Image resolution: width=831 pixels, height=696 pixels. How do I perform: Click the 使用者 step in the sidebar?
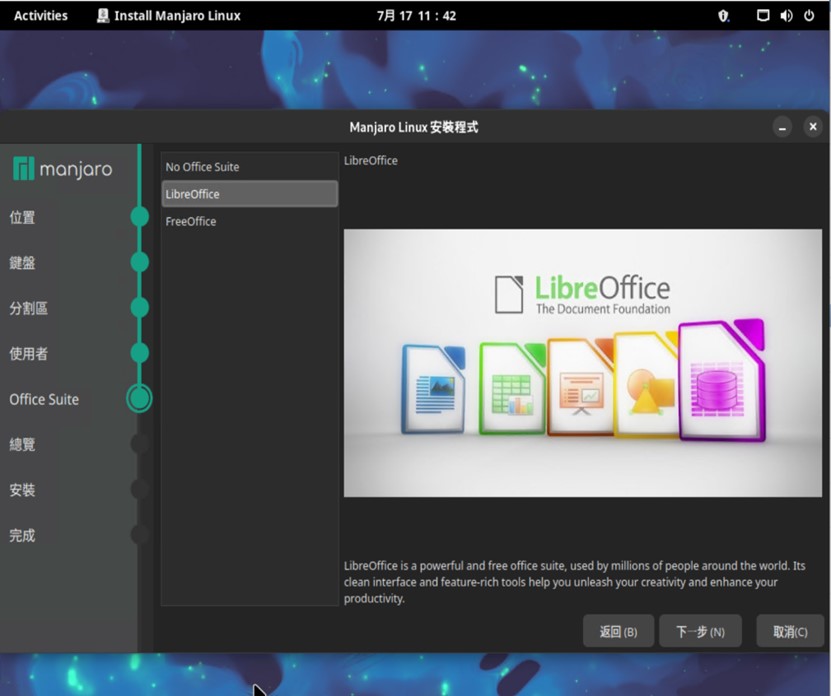pyautogui.click(x=29, y=354)
